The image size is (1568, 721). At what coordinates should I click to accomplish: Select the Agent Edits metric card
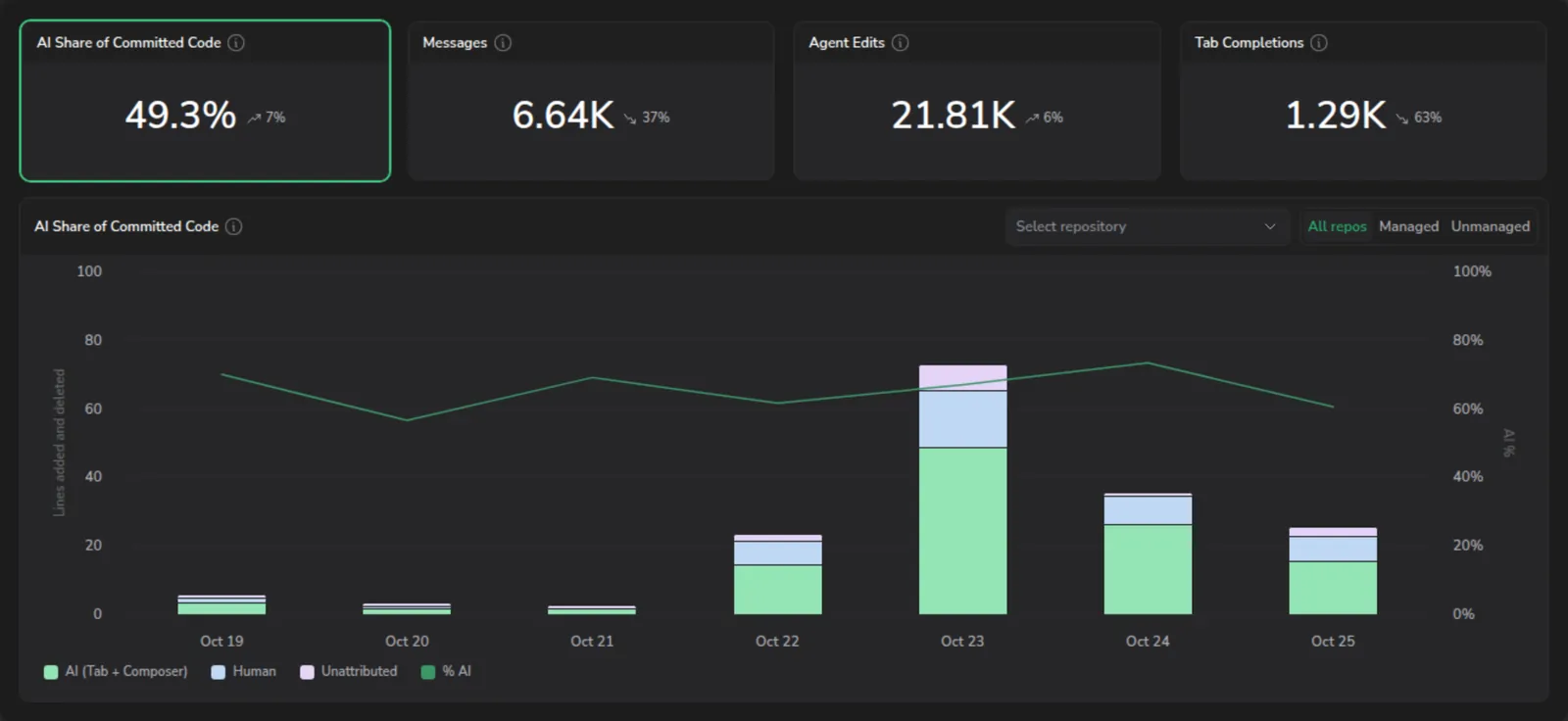point(977,101)
